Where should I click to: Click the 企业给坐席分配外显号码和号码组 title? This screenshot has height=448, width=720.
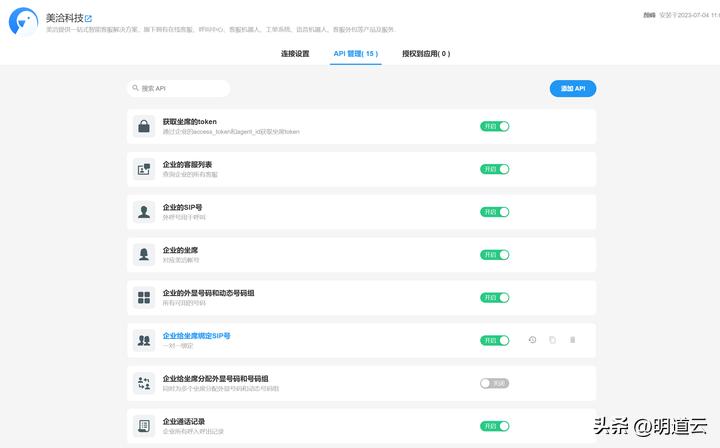[x=215, y=379]
